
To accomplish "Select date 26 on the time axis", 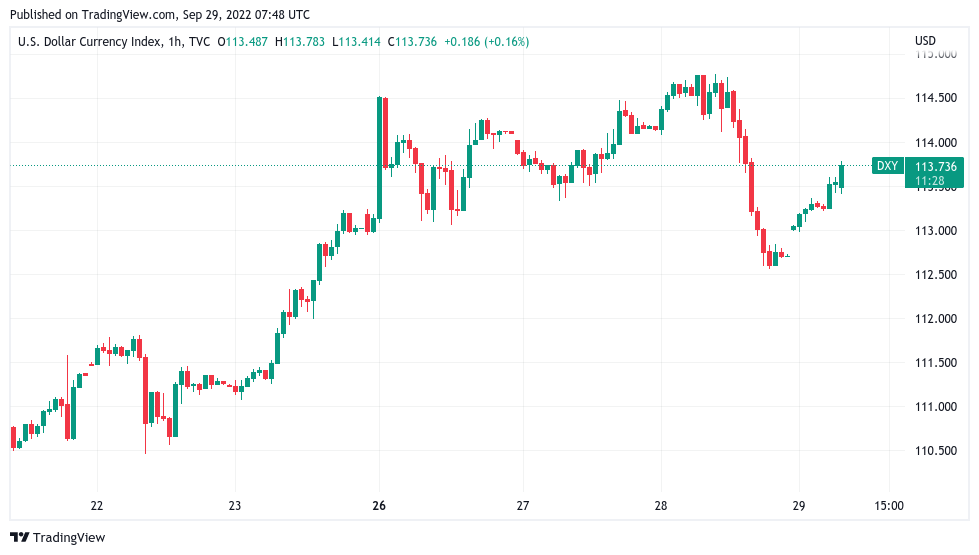I will click(380, 506).
